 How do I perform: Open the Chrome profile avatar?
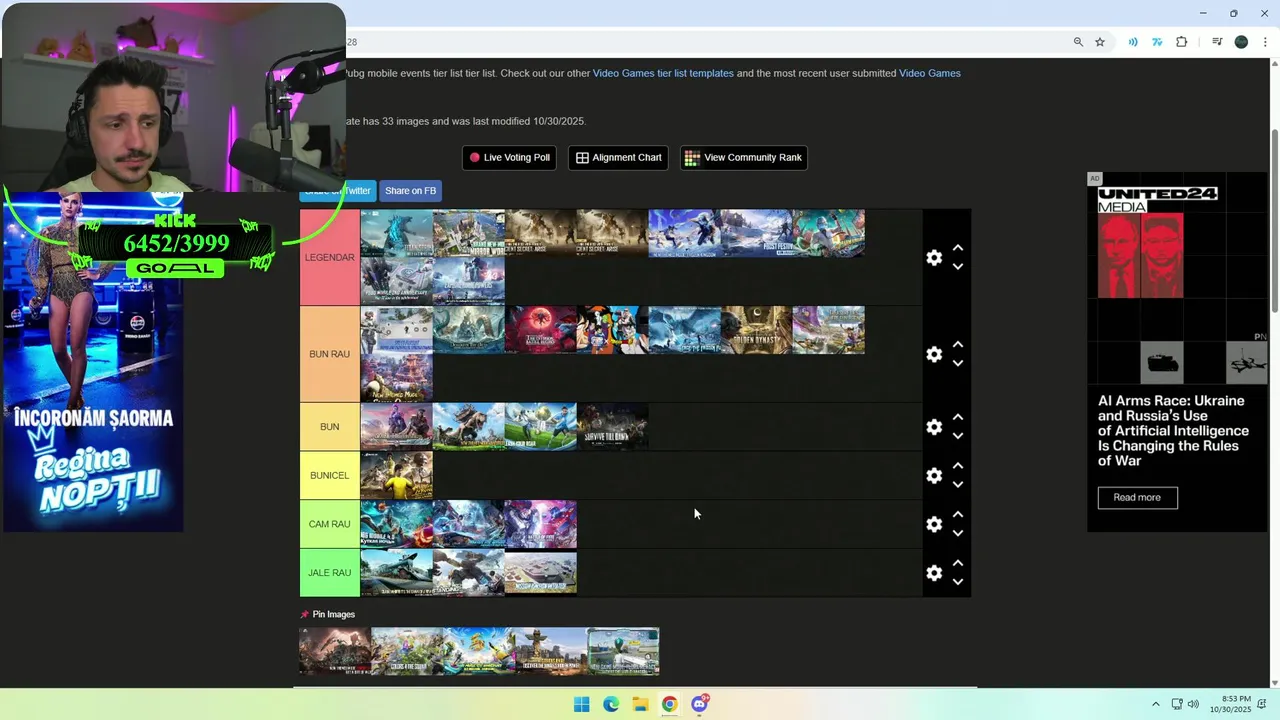click(x=1241, y=42)
